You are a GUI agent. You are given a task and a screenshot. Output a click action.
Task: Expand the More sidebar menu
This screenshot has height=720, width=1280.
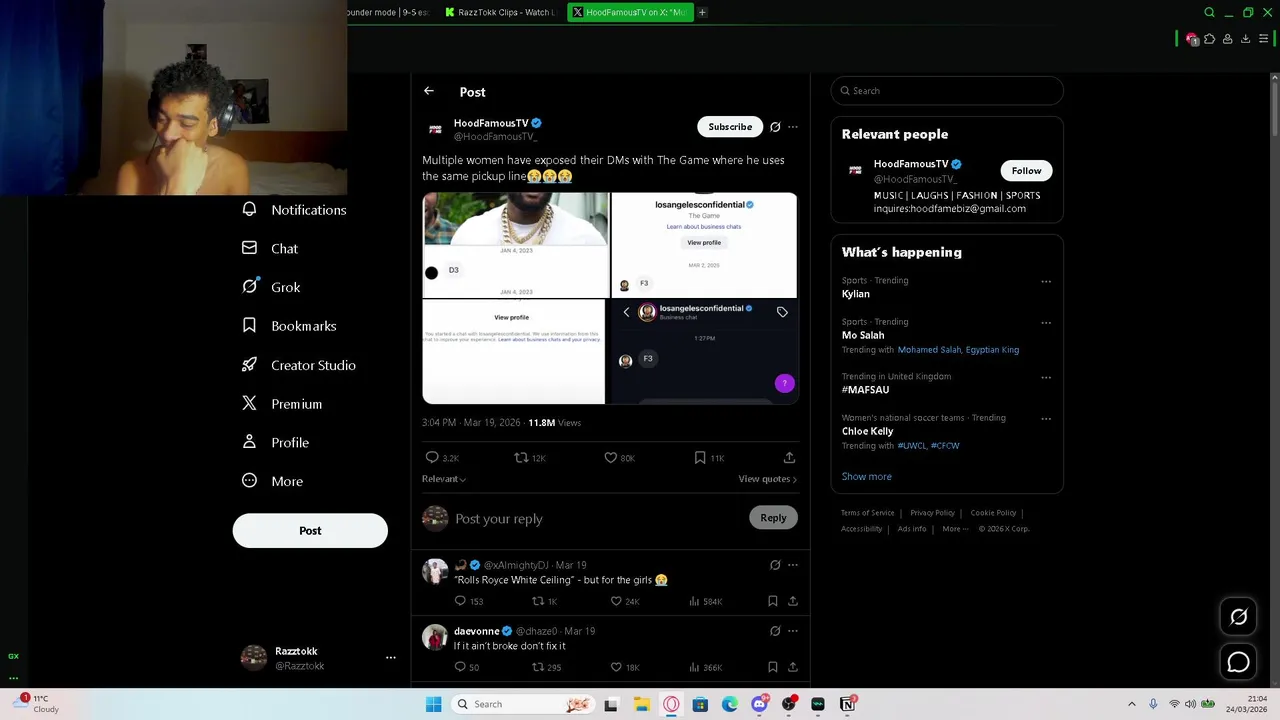pyautogui.click(x=272, y=481)
